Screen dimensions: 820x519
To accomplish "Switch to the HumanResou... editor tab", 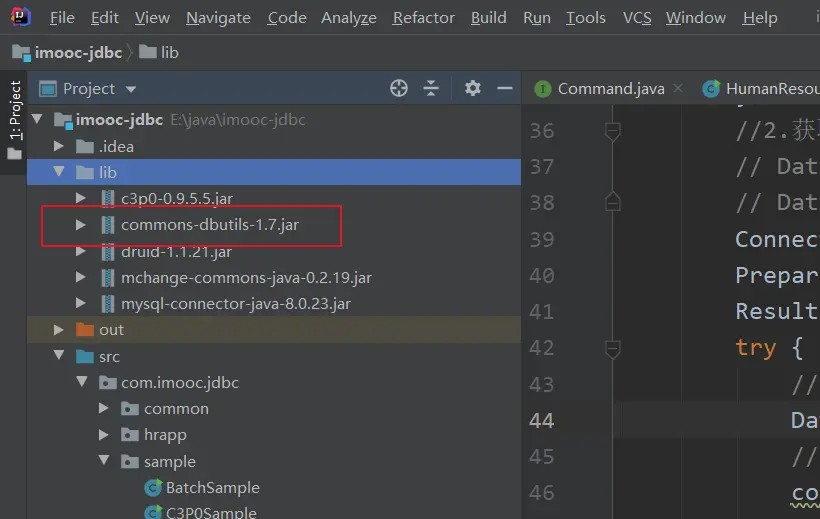I will (761, 89).
